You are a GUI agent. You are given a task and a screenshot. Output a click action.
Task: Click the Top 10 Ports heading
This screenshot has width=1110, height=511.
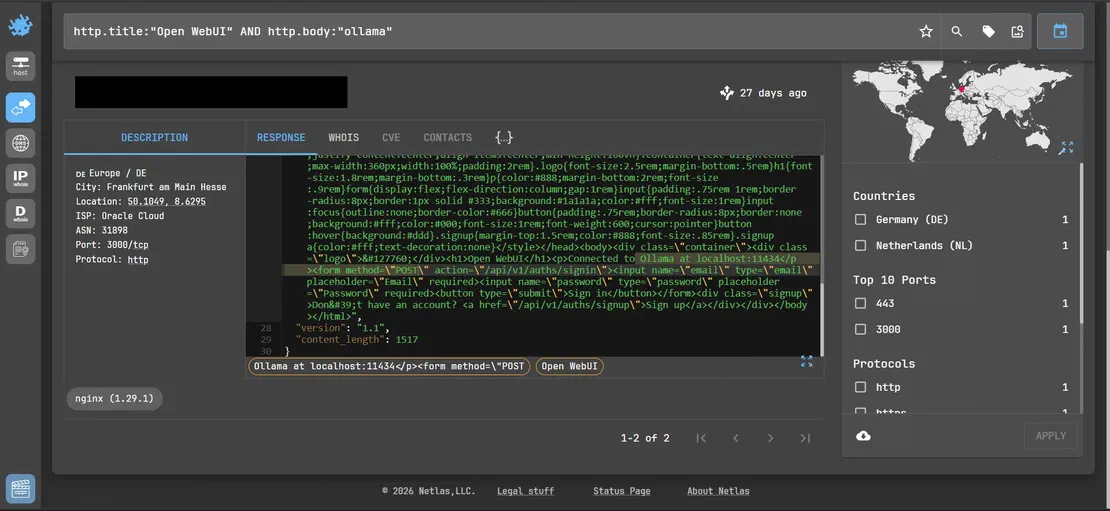[x=894, y=280]
